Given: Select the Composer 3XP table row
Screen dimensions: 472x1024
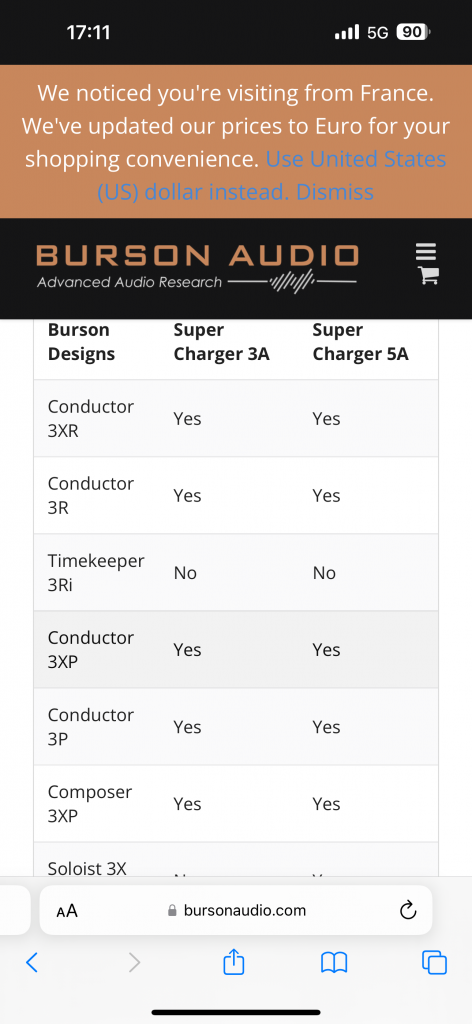Looking at the screenshot, I should (236, 804).
